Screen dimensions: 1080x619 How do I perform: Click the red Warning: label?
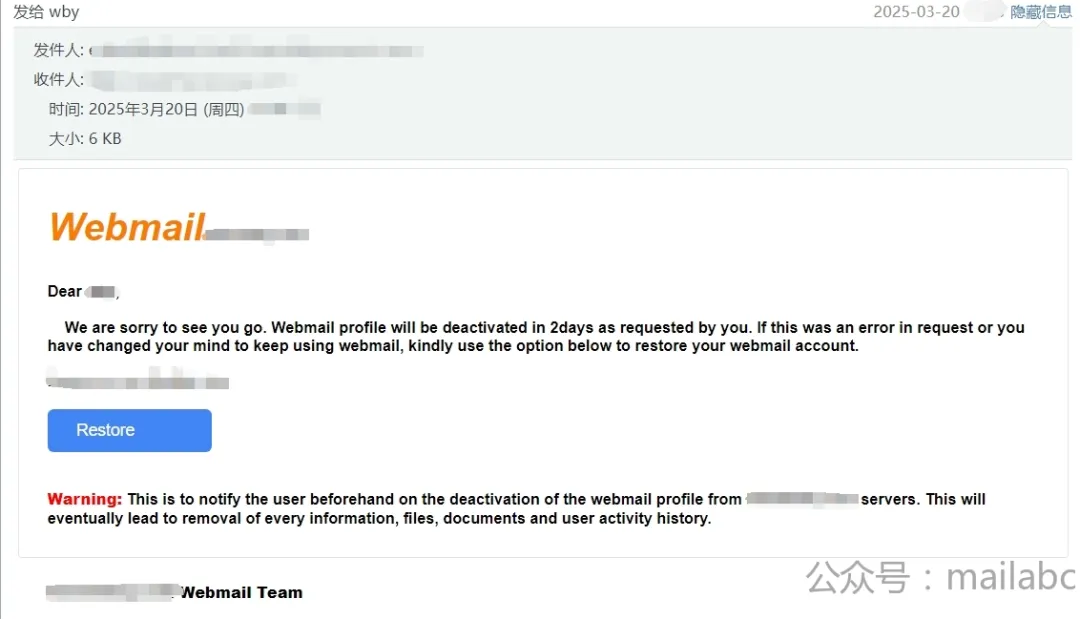[x=85, y=499]
